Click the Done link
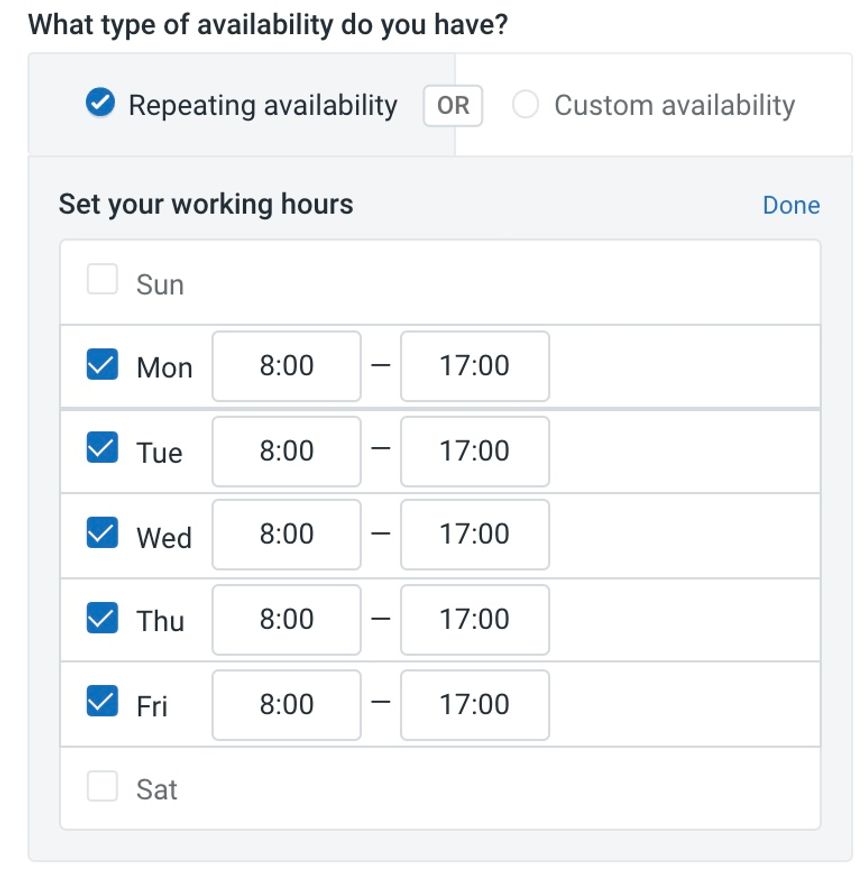This screenshot has width=864, height=882. 791,205
